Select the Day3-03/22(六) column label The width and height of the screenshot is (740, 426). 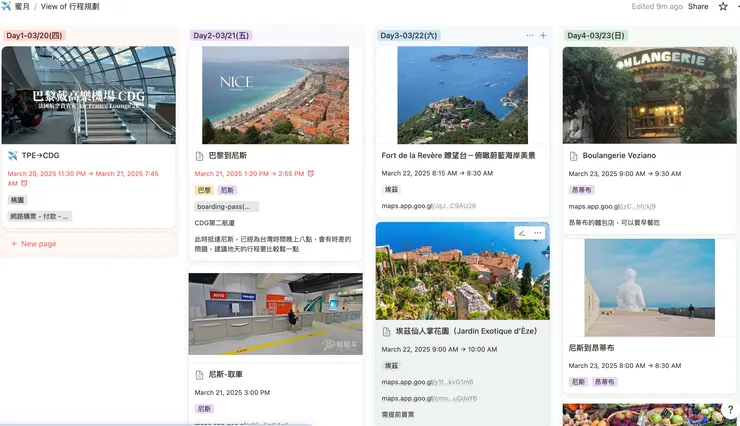pos(409,35)
